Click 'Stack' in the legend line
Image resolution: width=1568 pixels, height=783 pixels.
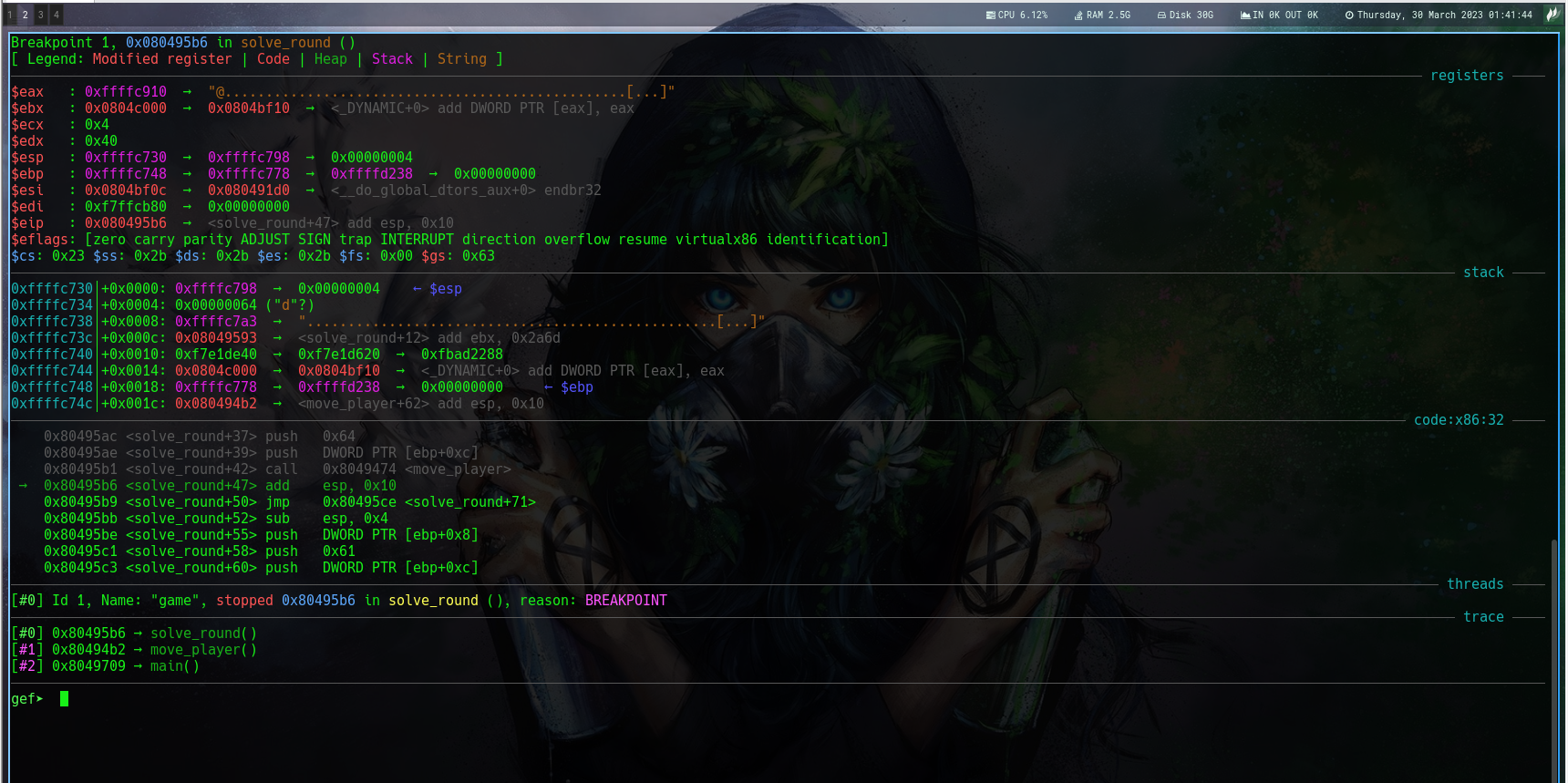click(x=392, y=59)
